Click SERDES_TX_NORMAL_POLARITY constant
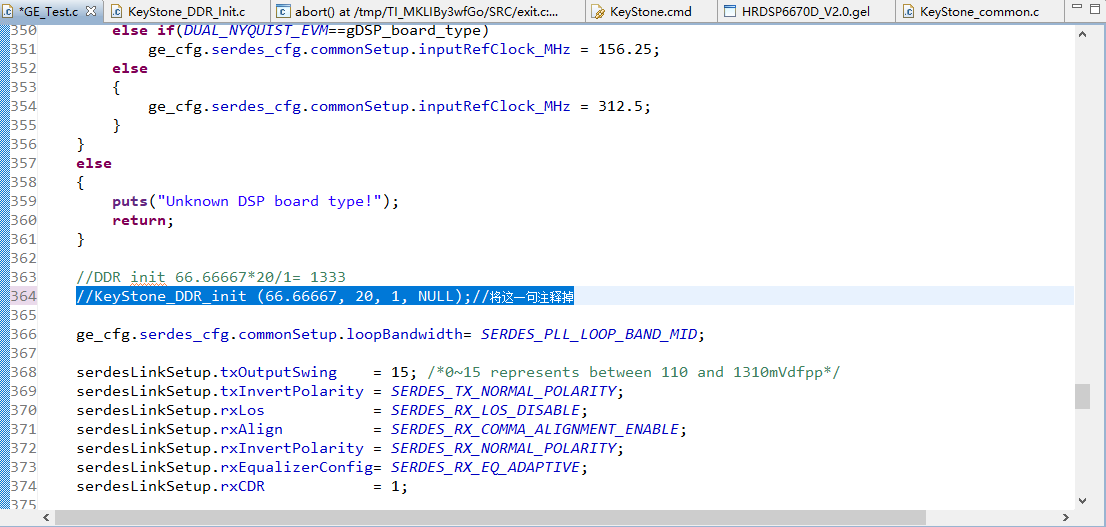 pyautogui.click(x=505, y=391)
